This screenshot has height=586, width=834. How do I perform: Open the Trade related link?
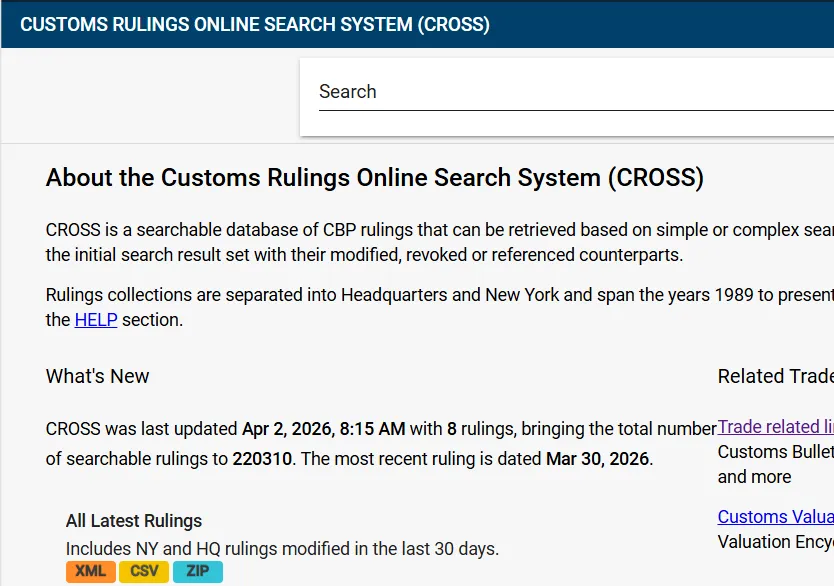tap(775, 427)
